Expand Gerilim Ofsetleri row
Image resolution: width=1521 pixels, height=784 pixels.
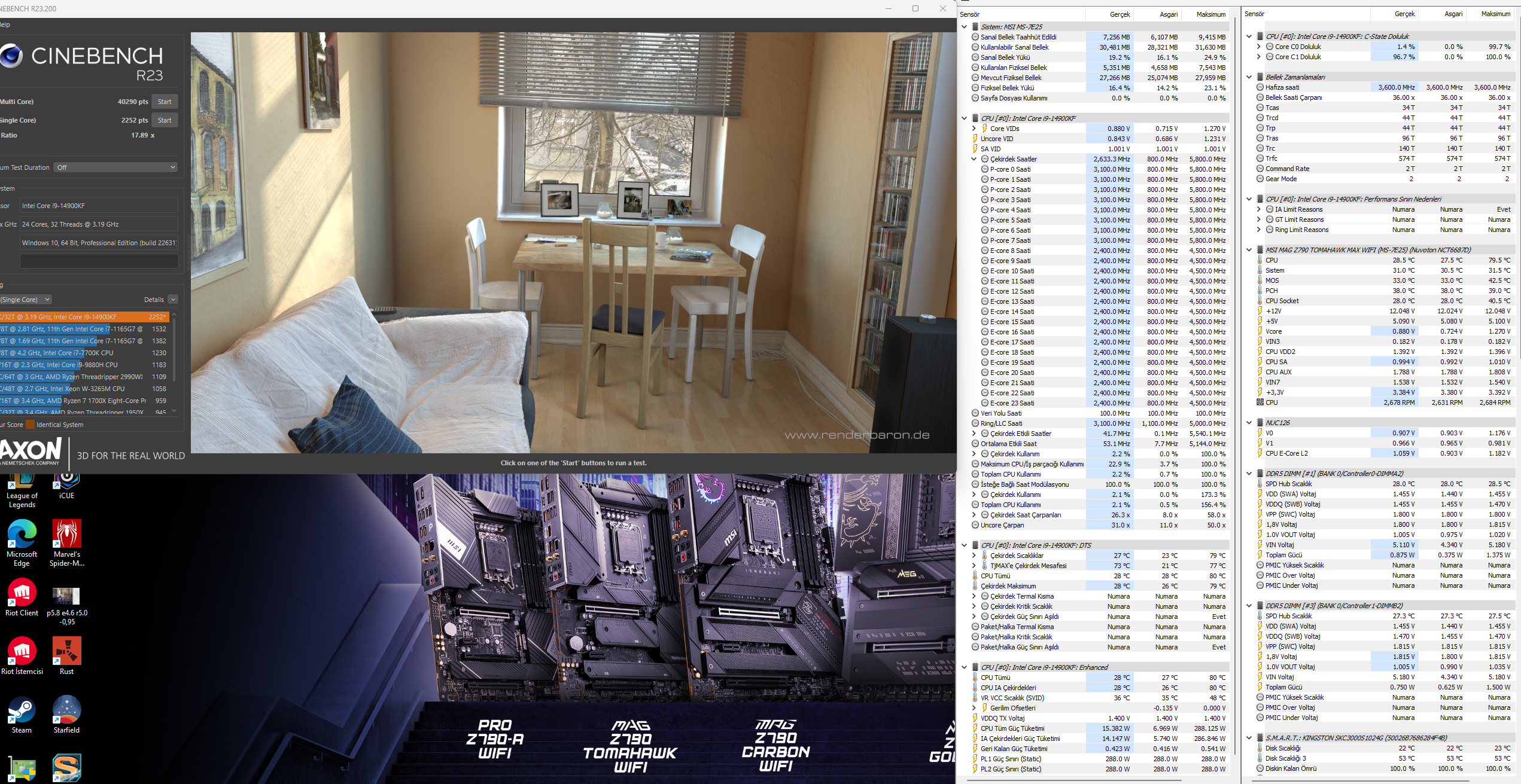pos(974,708)
